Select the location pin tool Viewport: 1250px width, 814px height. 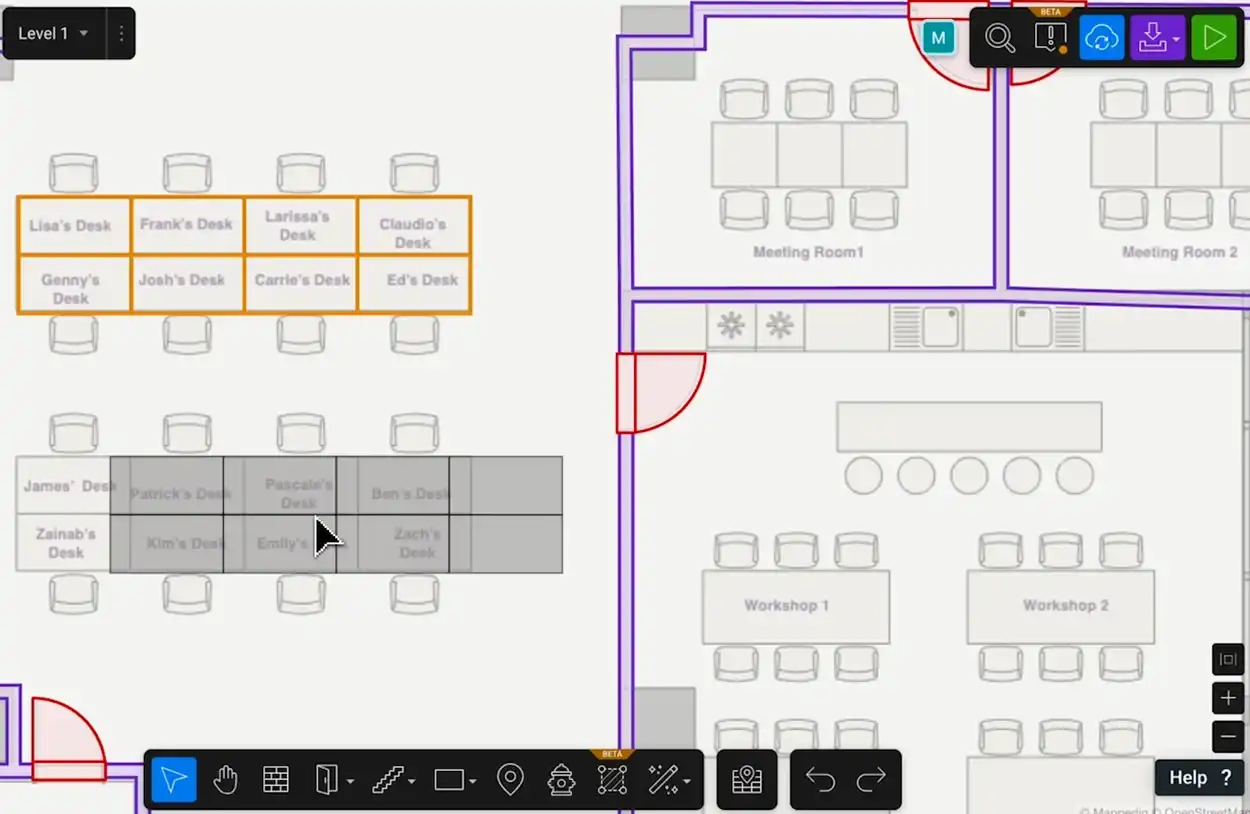(x=510, y=780)
